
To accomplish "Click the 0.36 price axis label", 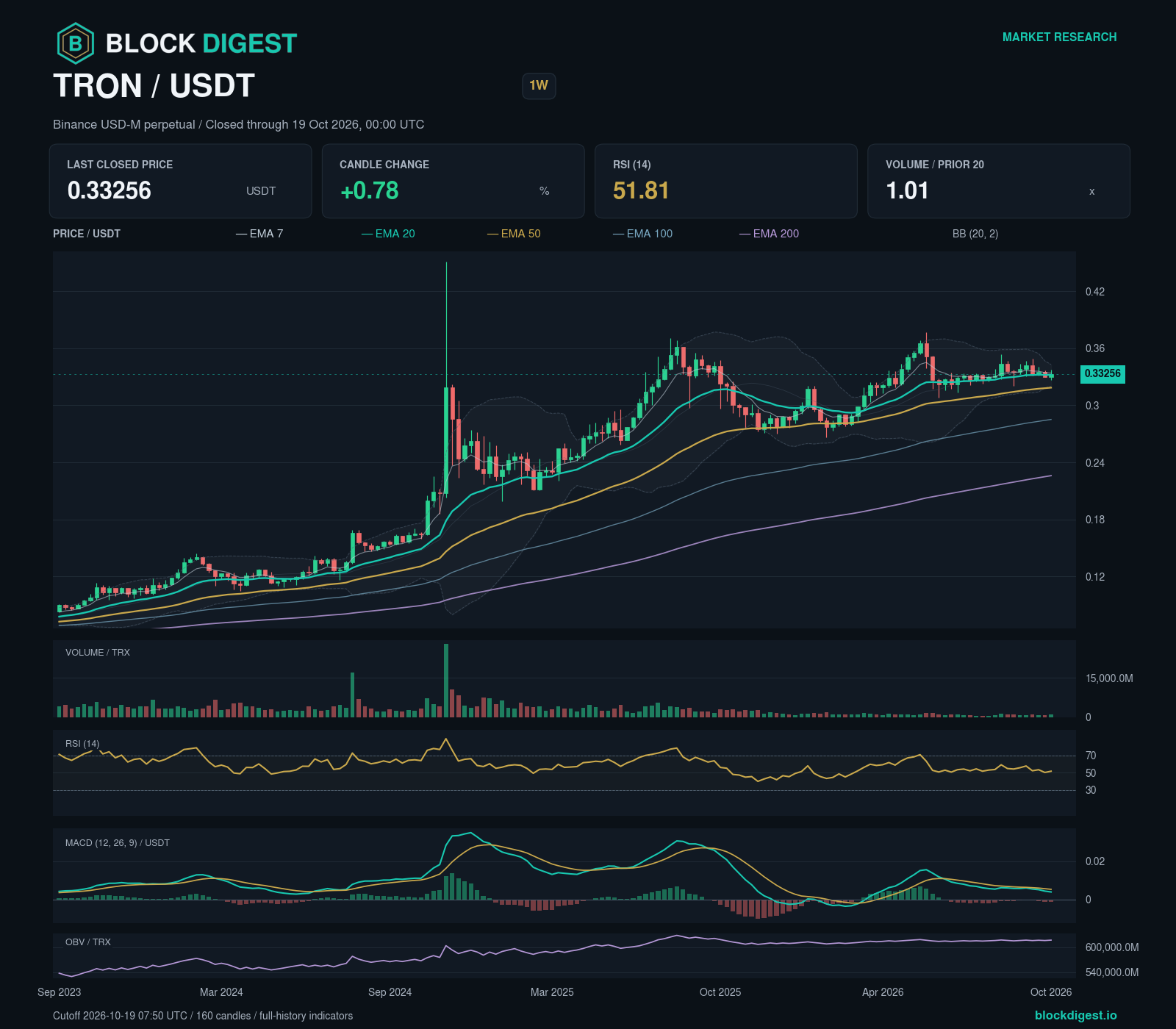I will tap(1095, 348).
